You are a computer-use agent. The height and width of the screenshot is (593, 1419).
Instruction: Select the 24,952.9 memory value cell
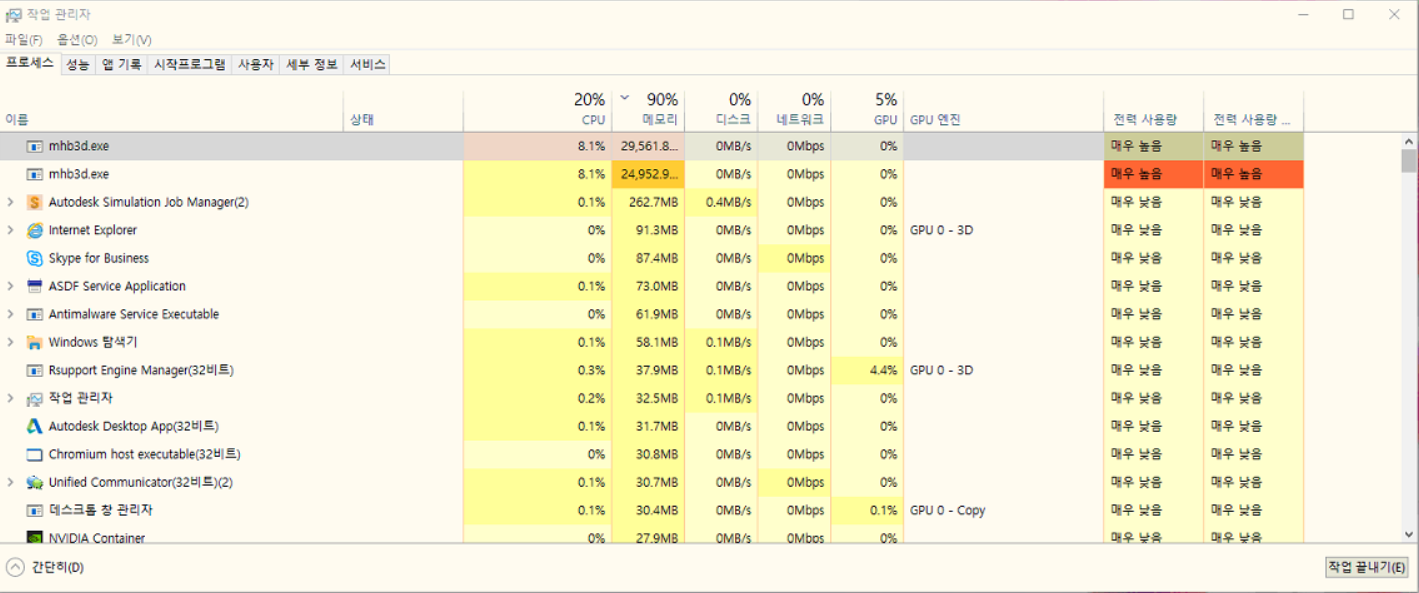(648, 174)
